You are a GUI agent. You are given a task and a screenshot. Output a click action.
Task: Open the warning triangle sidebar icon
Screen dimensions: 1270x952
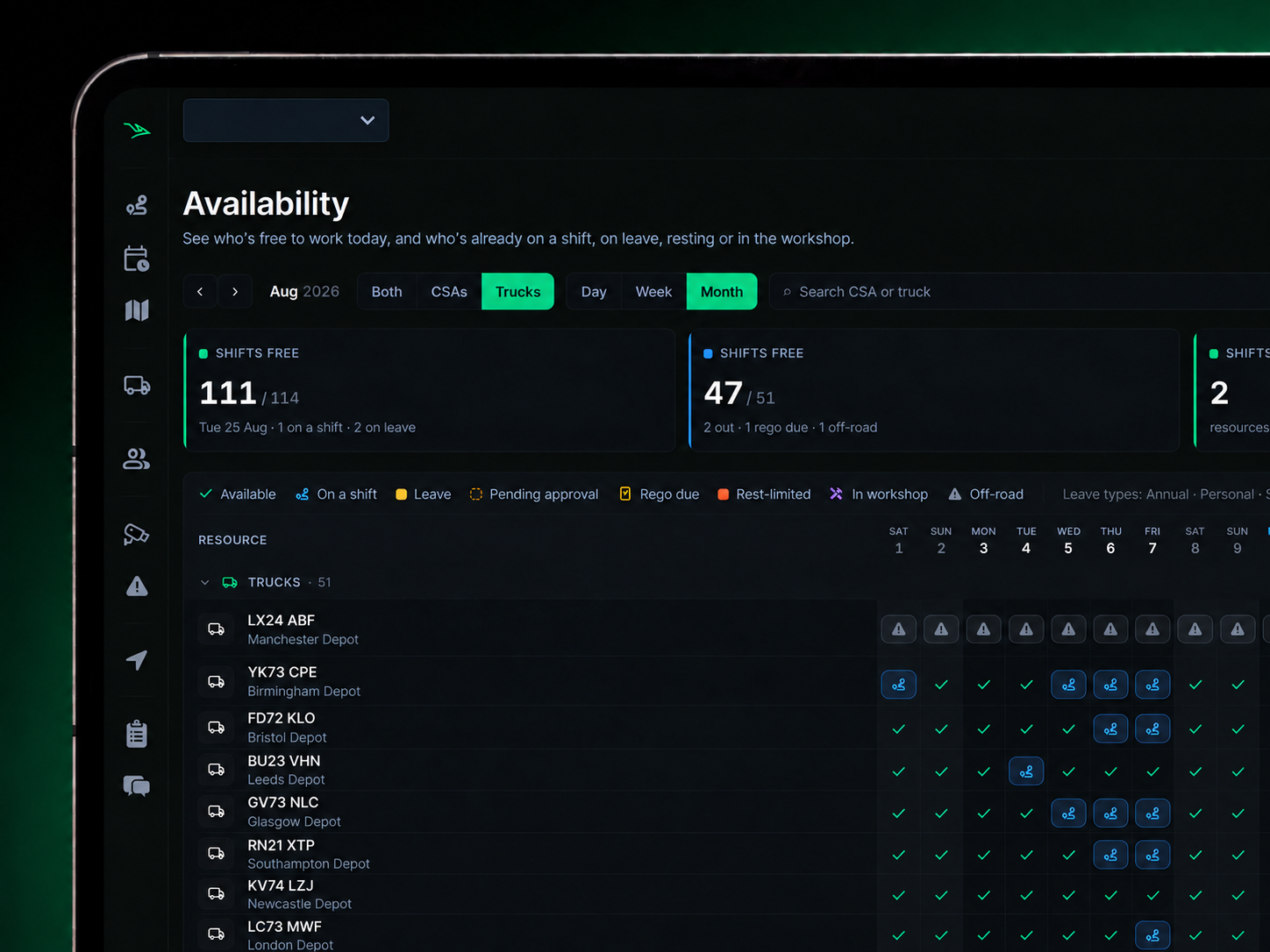[x=137, y=586]
